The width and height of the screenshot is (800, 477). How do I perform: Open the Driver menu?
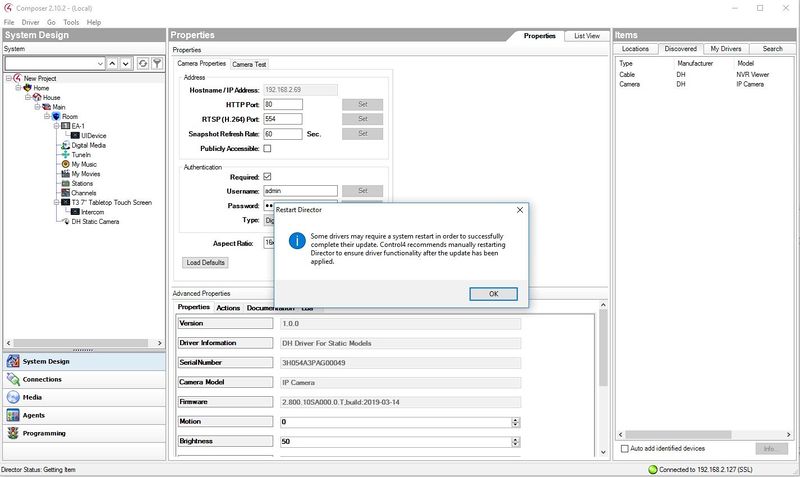[x=30, y=22]
